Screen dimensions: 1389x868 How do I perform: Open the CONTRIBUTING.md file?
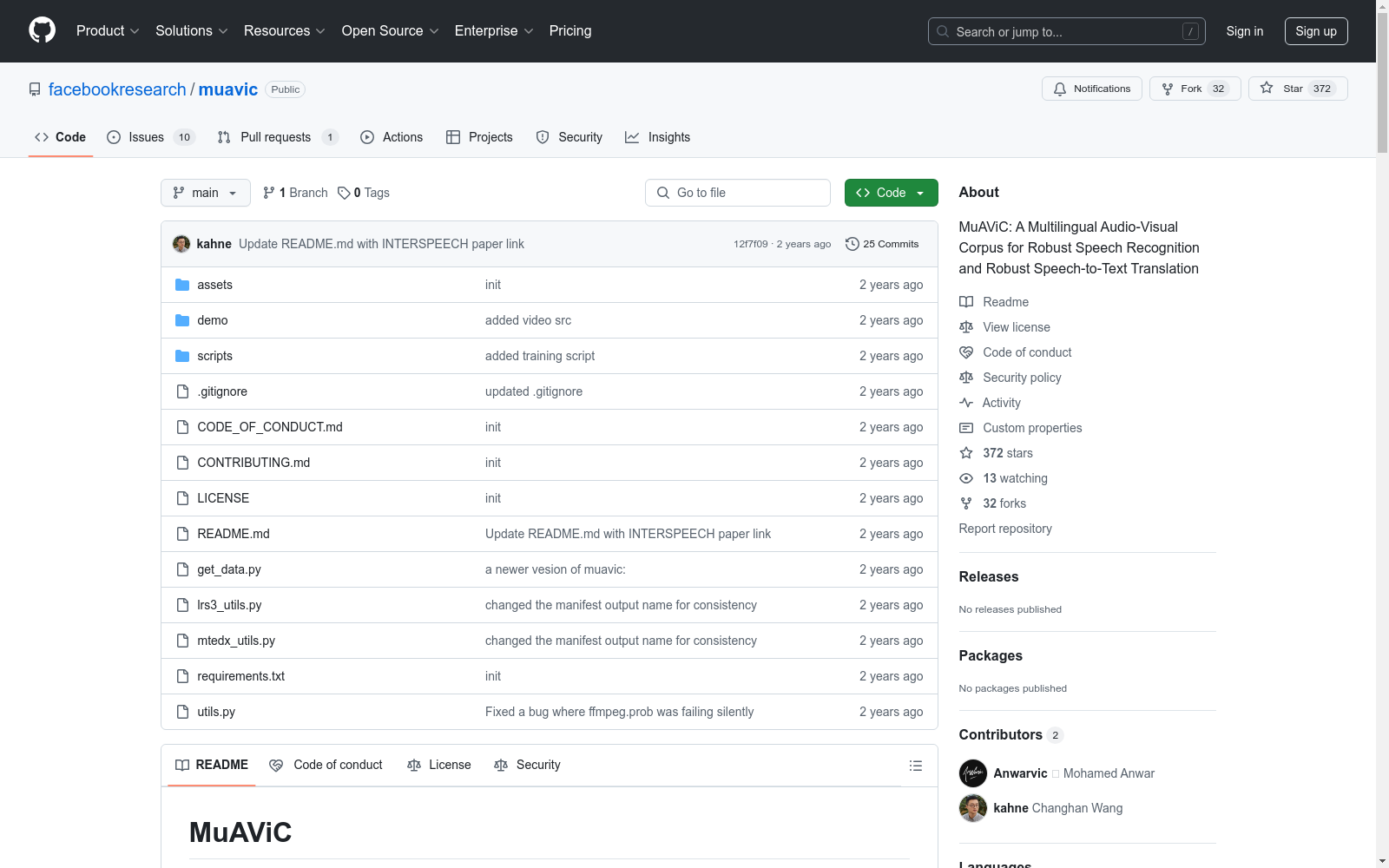pyautogui.click(x=253, y=463)
